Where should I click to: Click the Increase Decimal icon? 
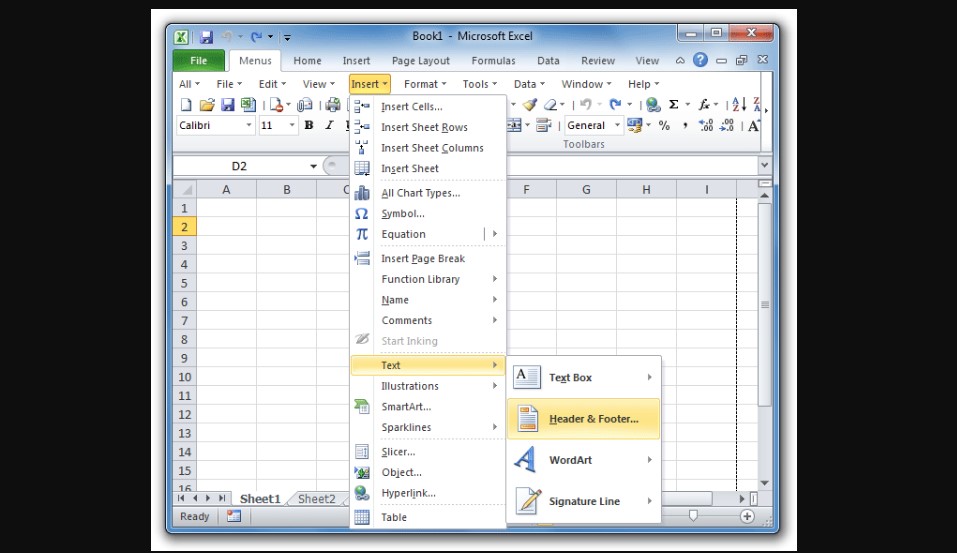[x=706, y=126]
